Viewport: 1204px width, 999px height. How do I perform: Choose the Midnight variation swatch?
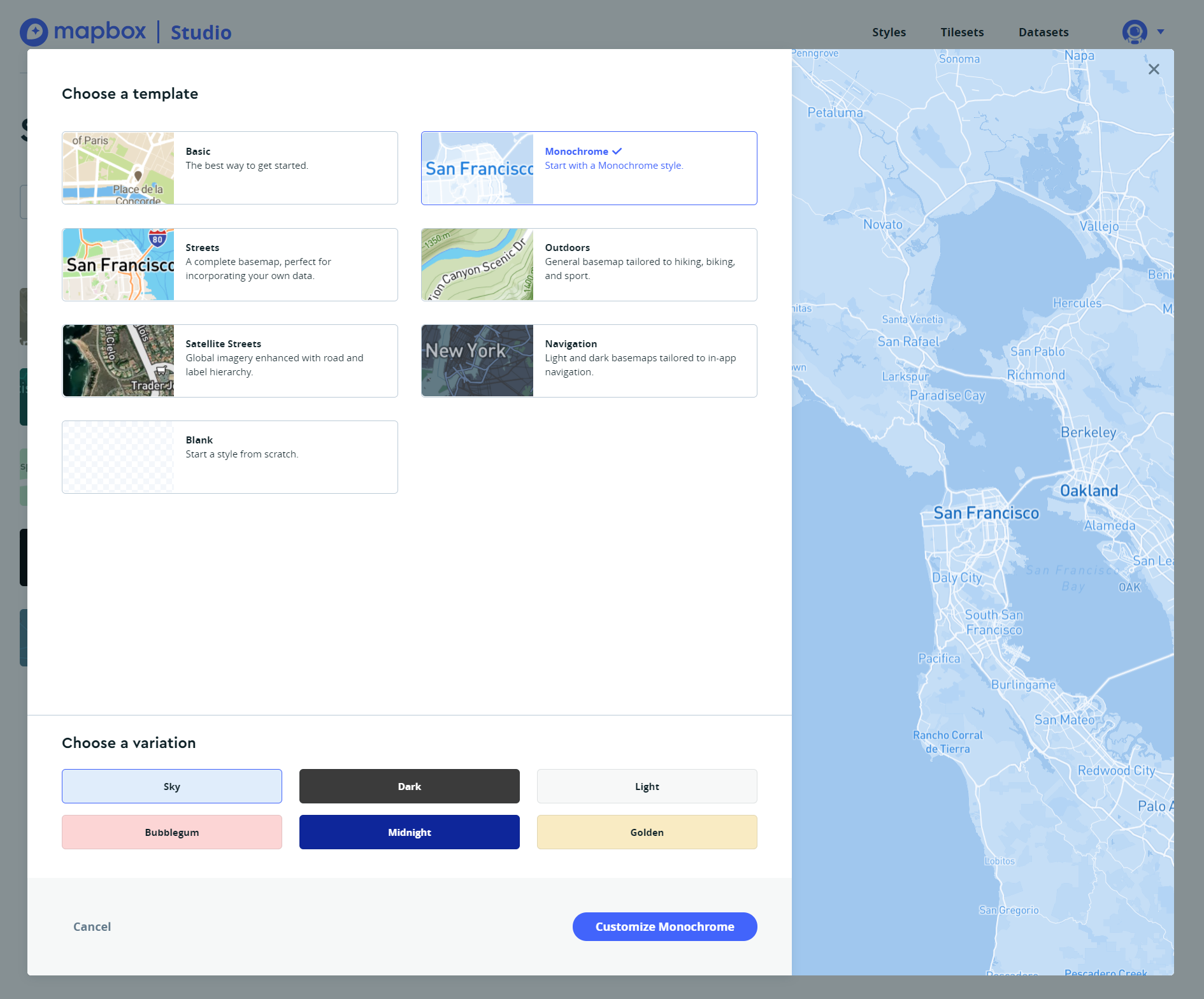410,832
